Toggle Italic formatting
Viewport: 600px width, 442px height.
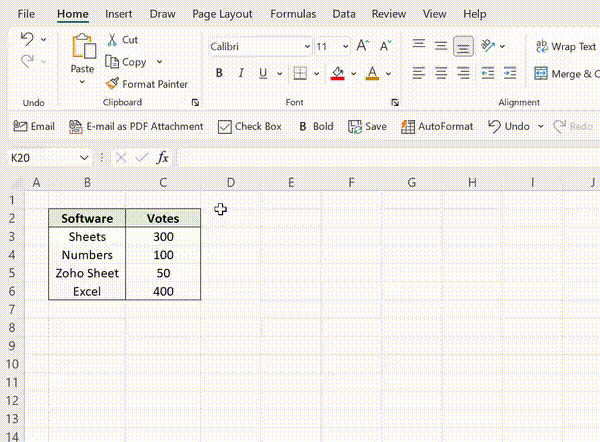[x=241, y=73]
